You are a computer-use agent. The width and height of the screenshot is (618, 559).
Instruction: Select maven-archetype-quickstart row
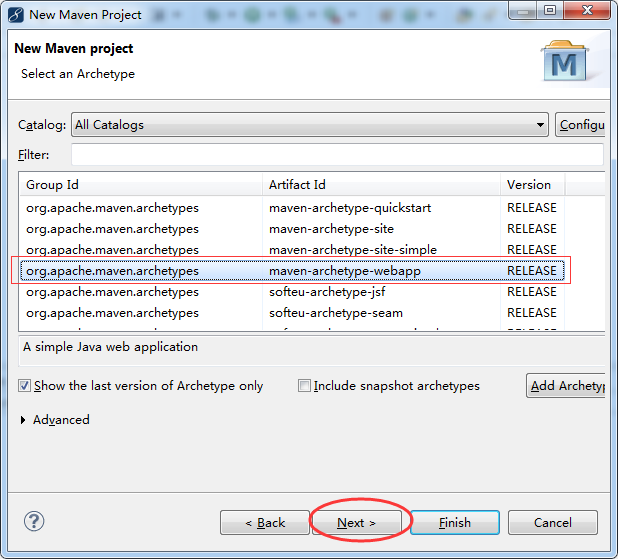292,208
